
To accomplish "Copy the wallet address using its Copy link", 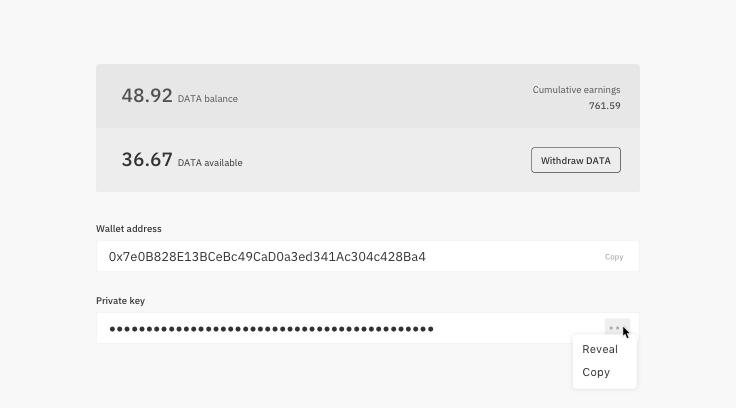I will pyautogui.click(x=614, y=257).
